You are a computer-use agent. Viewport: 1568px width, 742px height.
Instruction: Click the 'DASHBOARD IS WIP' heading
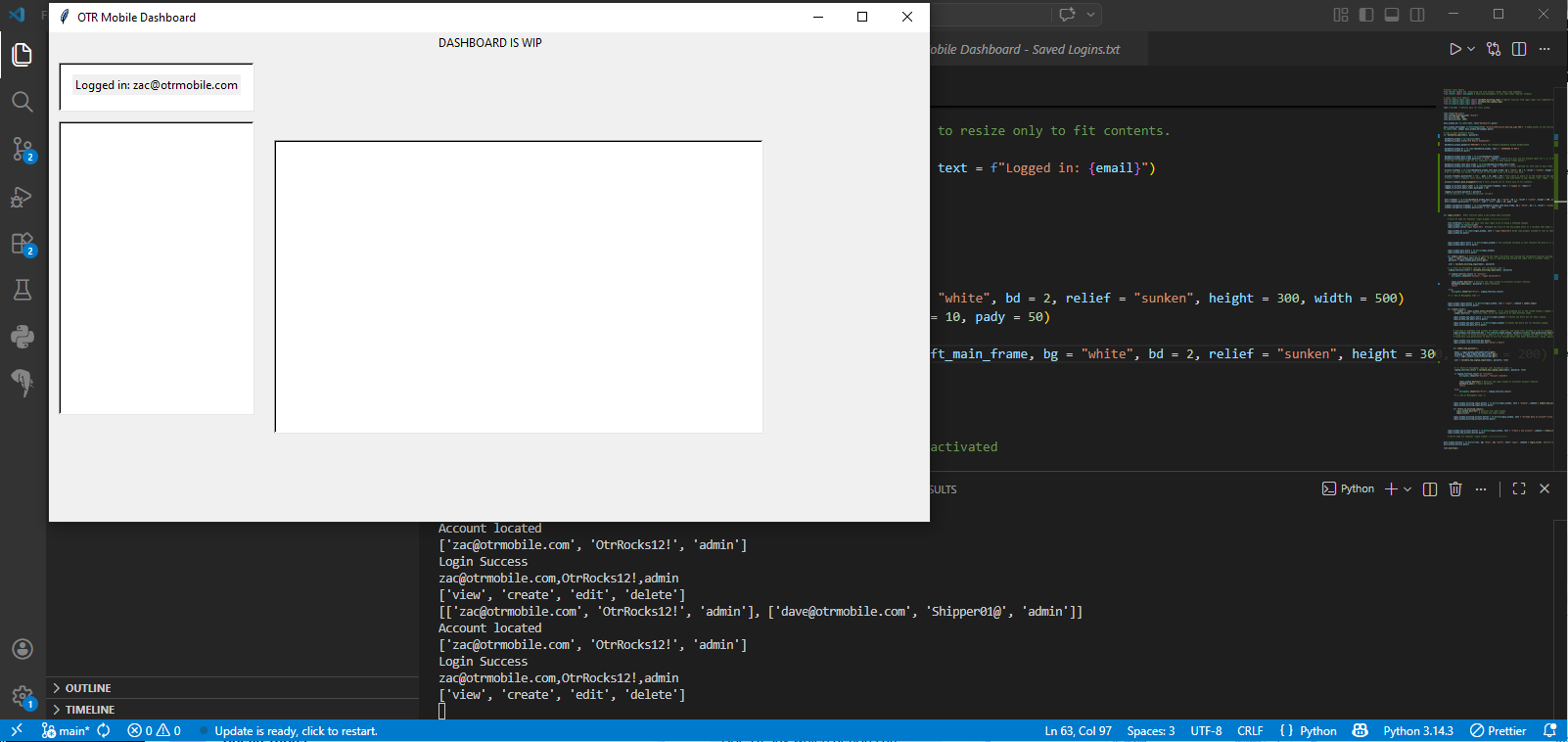pos(489,43)
